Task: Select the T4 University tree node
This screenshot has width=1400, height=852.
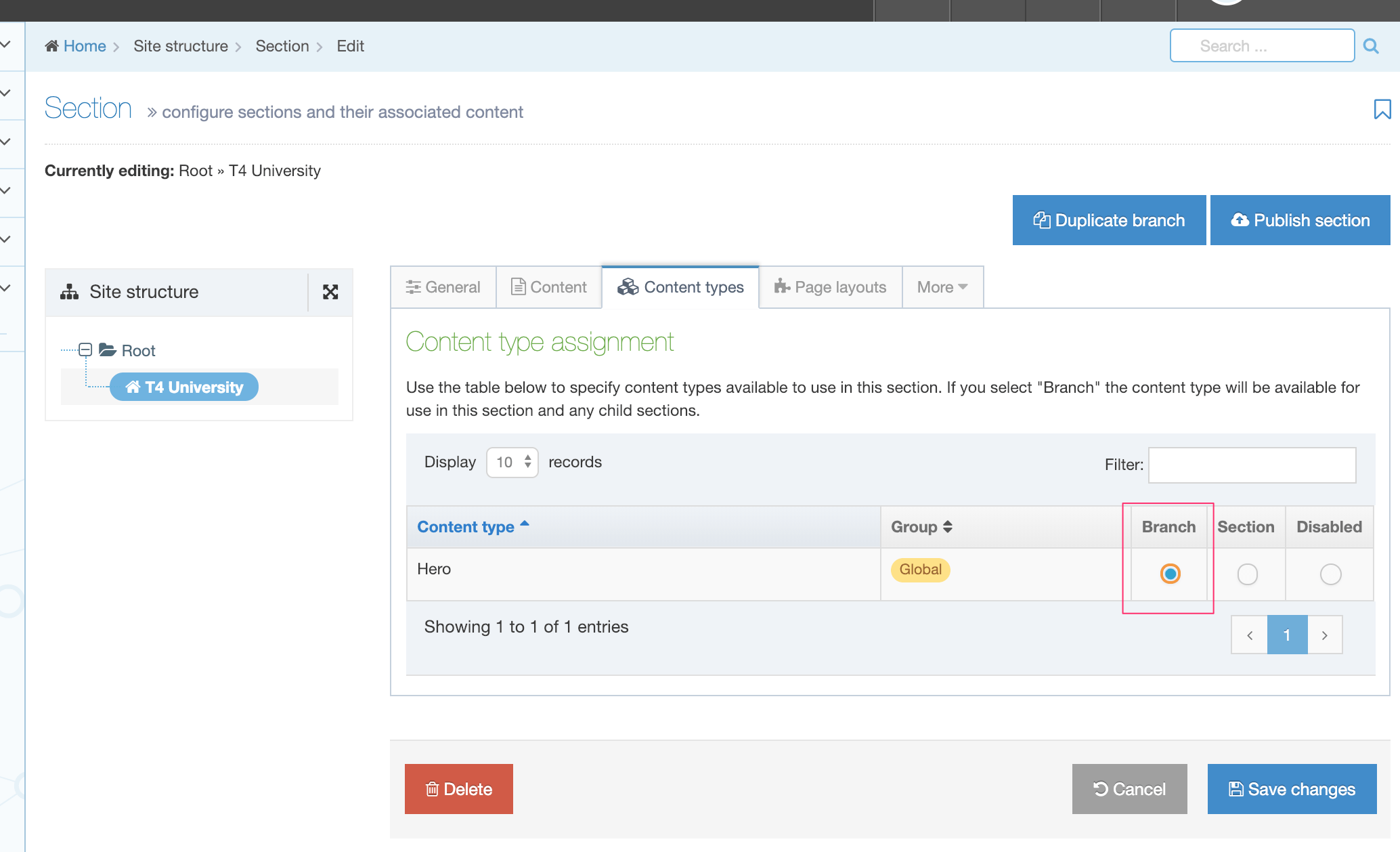Action: point(184,387)
